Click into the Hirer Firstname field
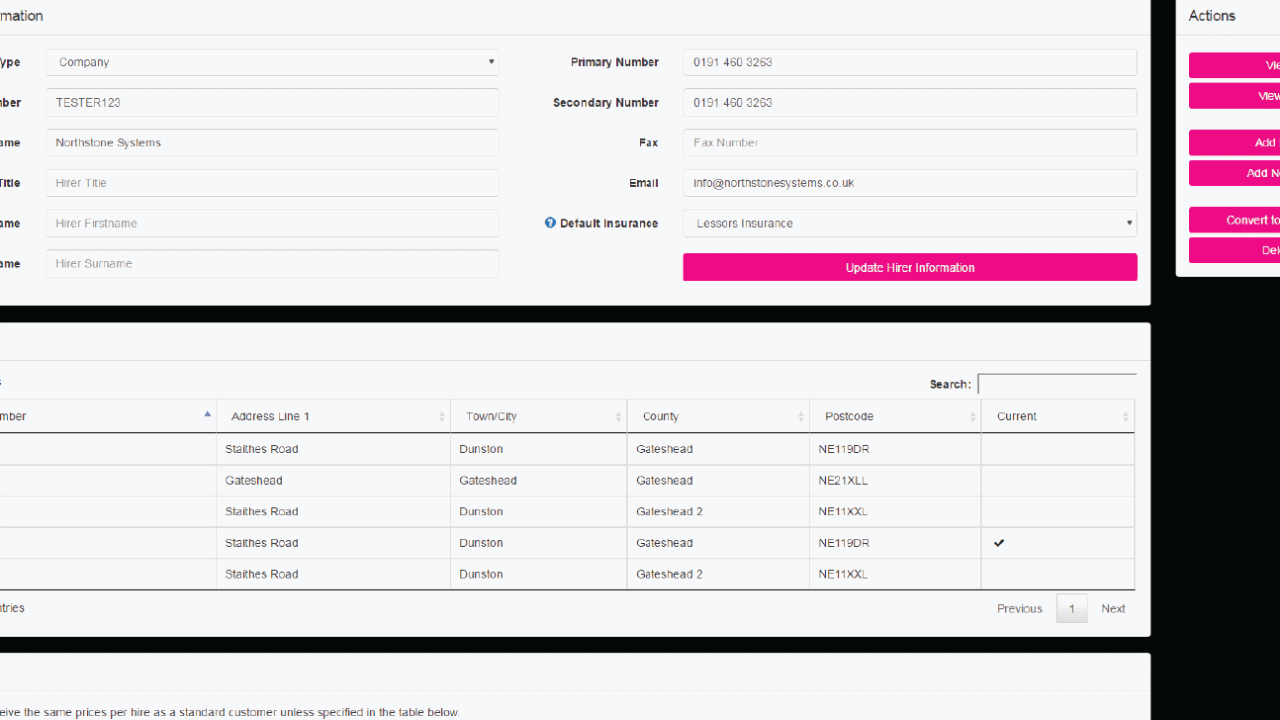 272,223
